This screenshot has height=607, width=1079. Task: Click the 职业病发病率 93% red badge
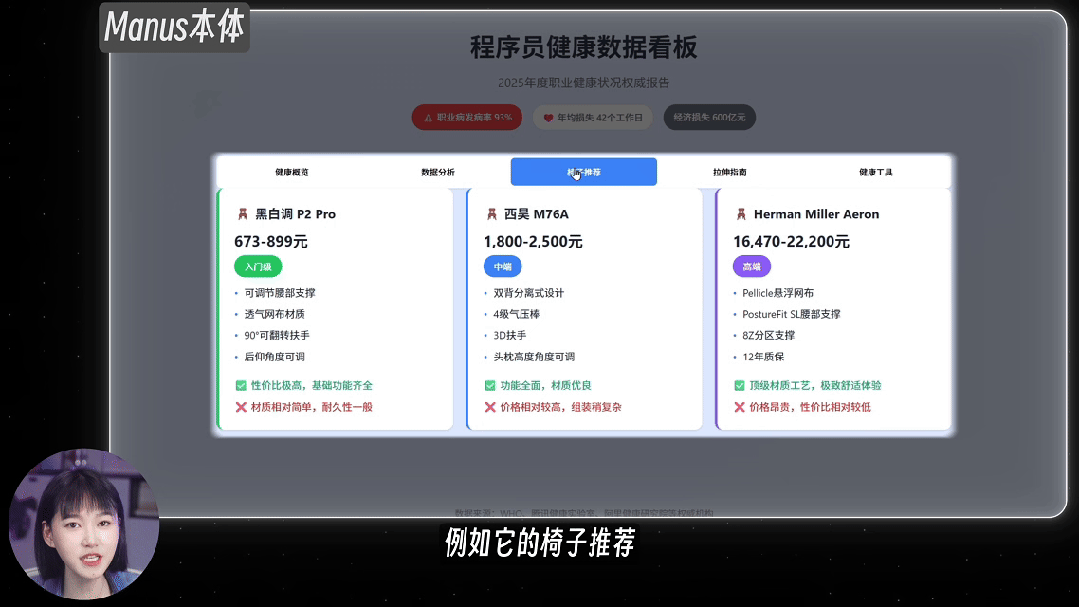click(467, 118)
